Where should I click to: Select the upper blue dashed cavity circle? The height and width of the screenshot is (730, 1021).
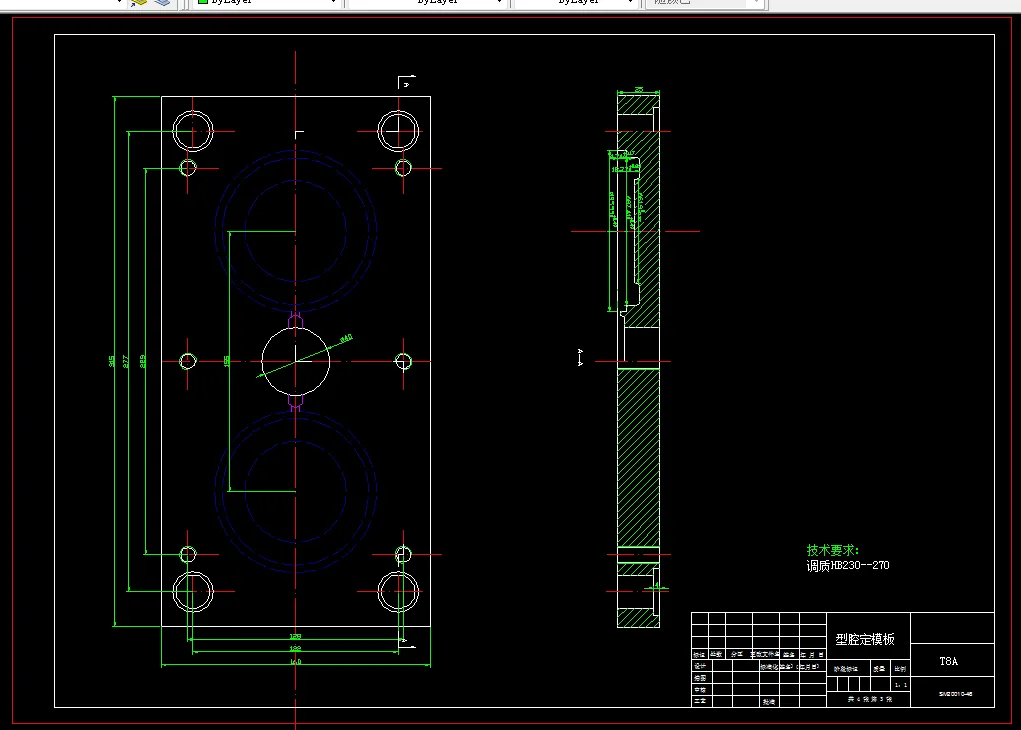[x=296, y=229]
